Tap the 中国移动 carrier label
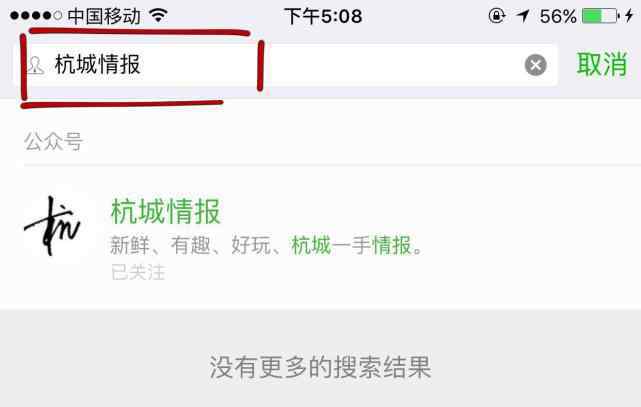Viewport: 641px width, 407px height. point(104,16)
